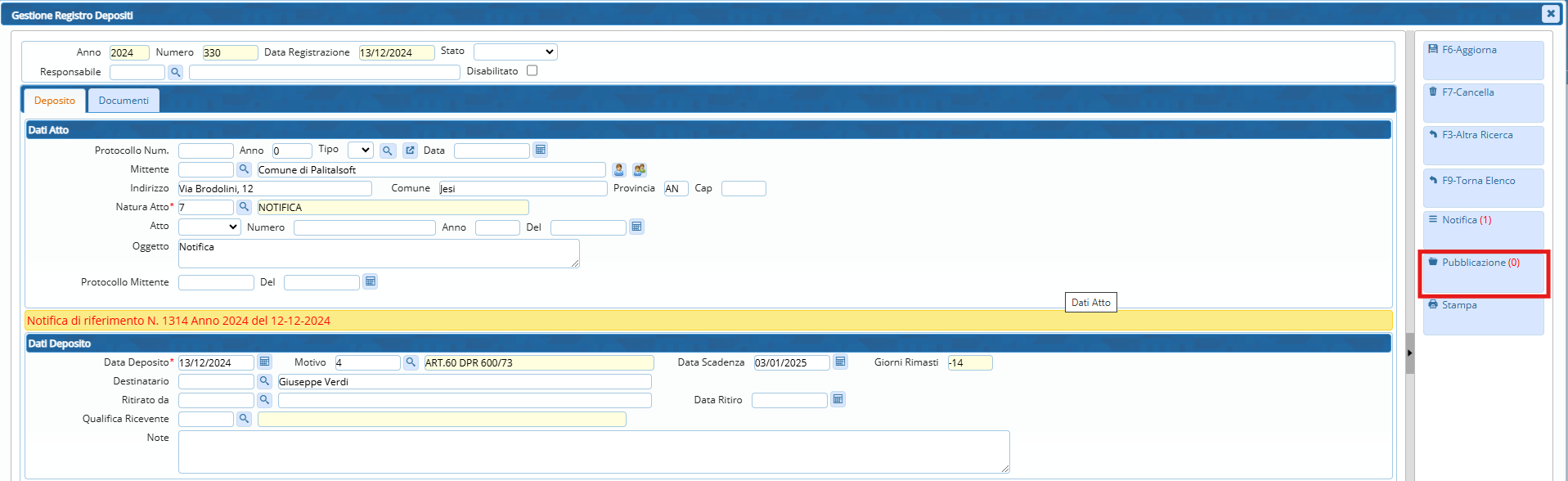Click the external link icon by Protocollo Tipo

point(410,151)
